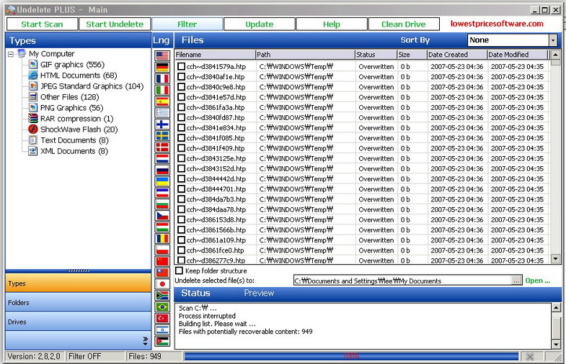Click the RAR compression type icon
566x364 pixels.
click(x=33, y=118)
